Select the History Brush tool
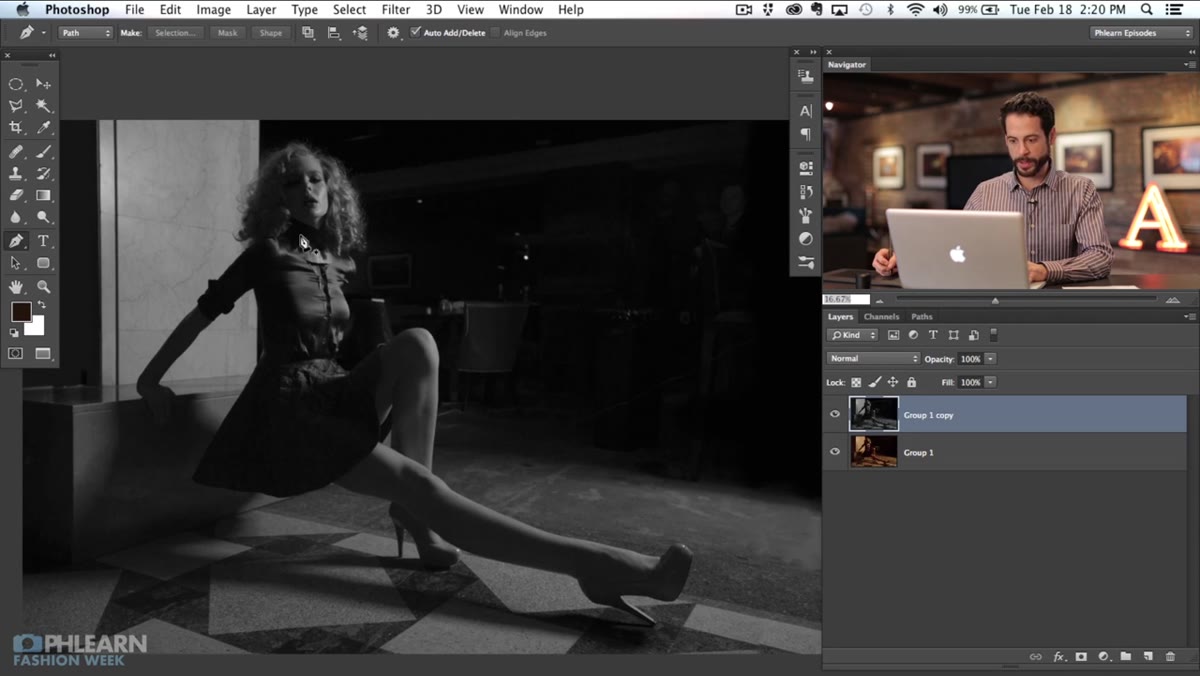 click(x=44, y=174)
